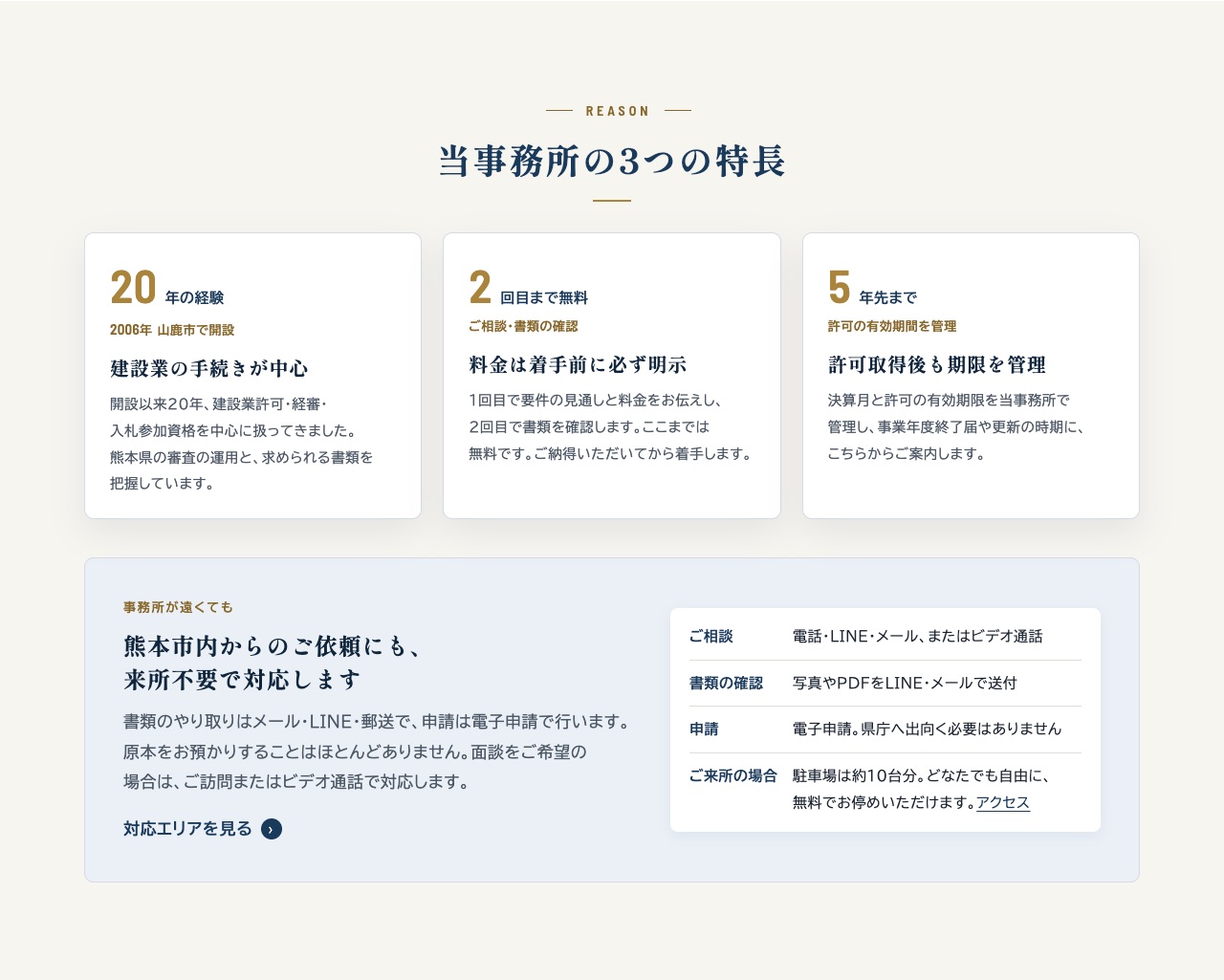
Task: Click the heading line 熊本市内からのご依頼にも、
Action: (273, 647)
